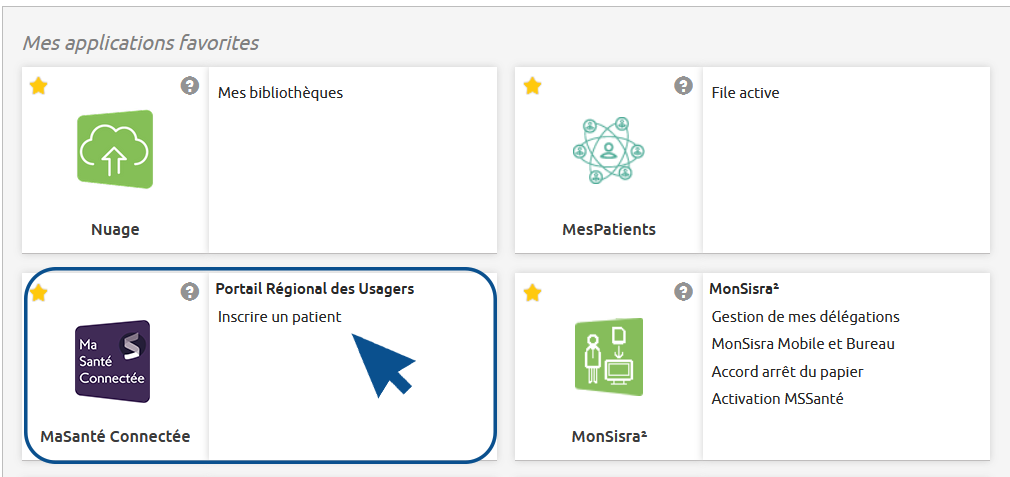Show help for the Nuage tile
This screenshot has height=477, width=1010.
pyautogui.click(x=190, y=86)
